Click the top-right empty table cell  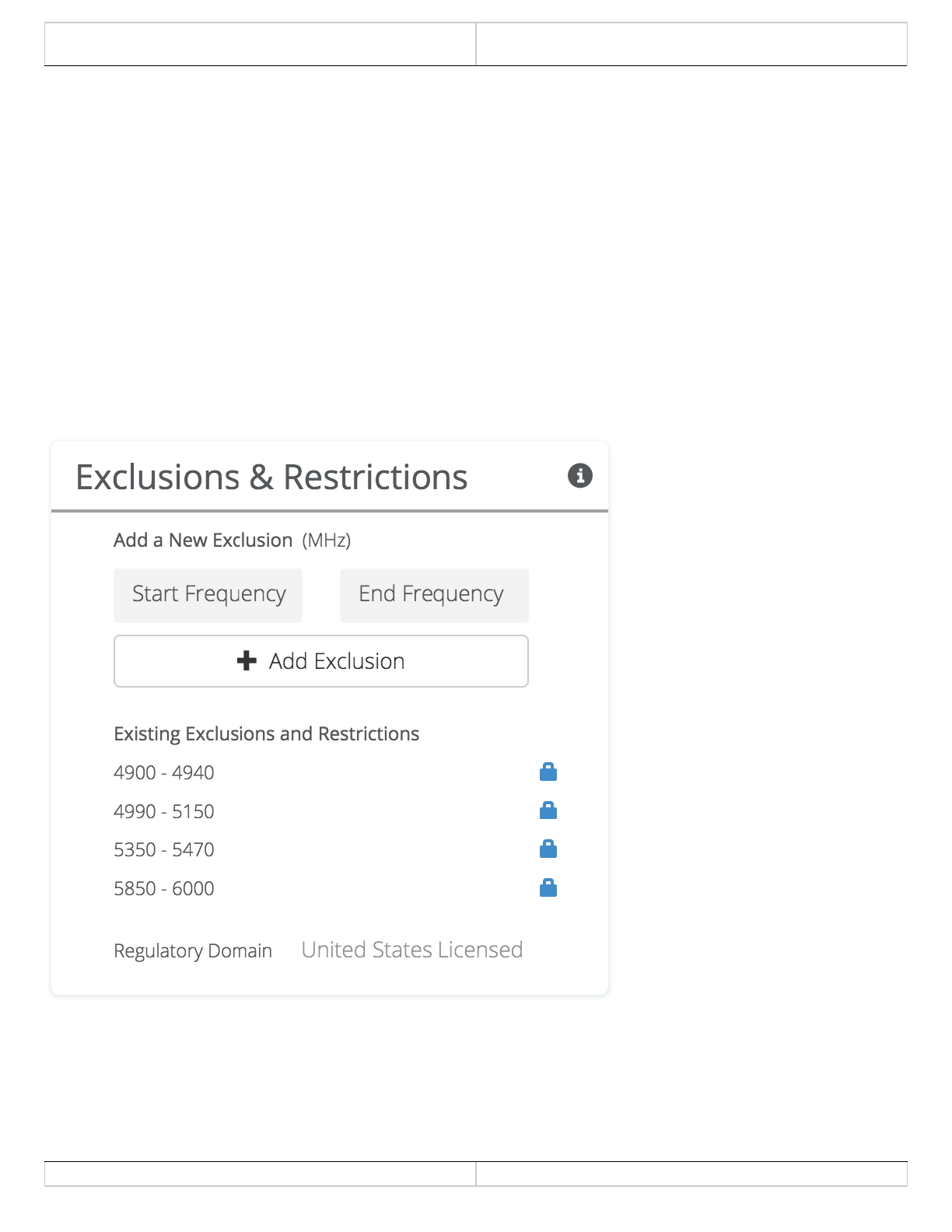(x=691, y=44)
